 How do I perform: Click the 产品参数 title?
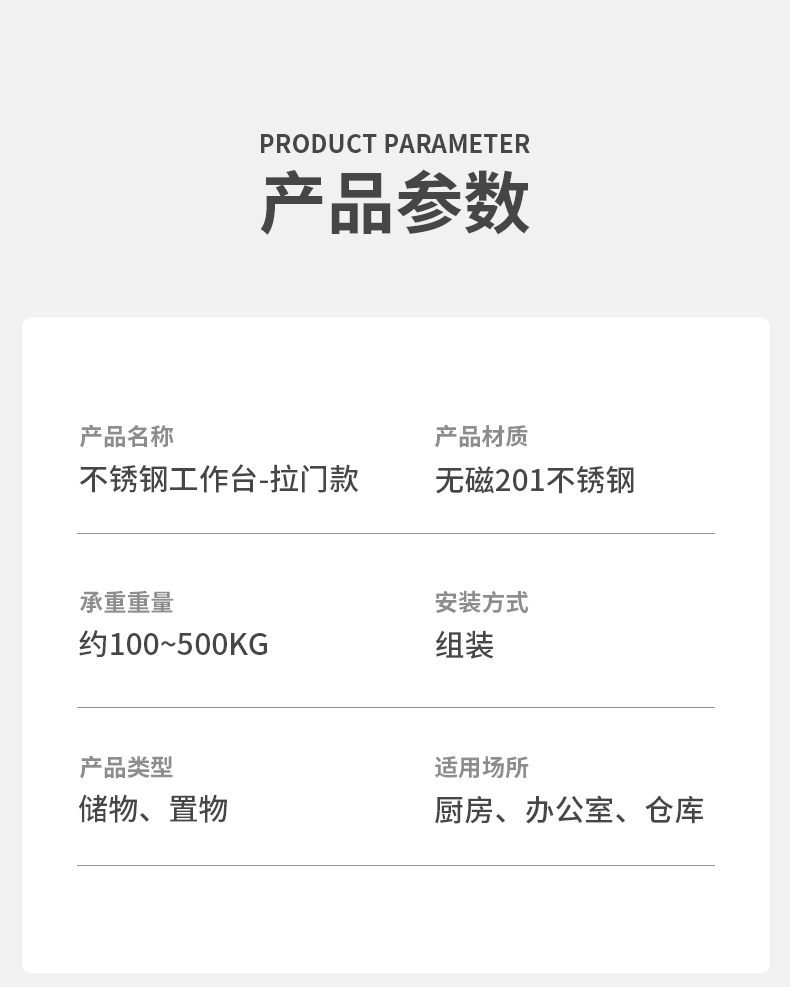[x=395, y=203]
